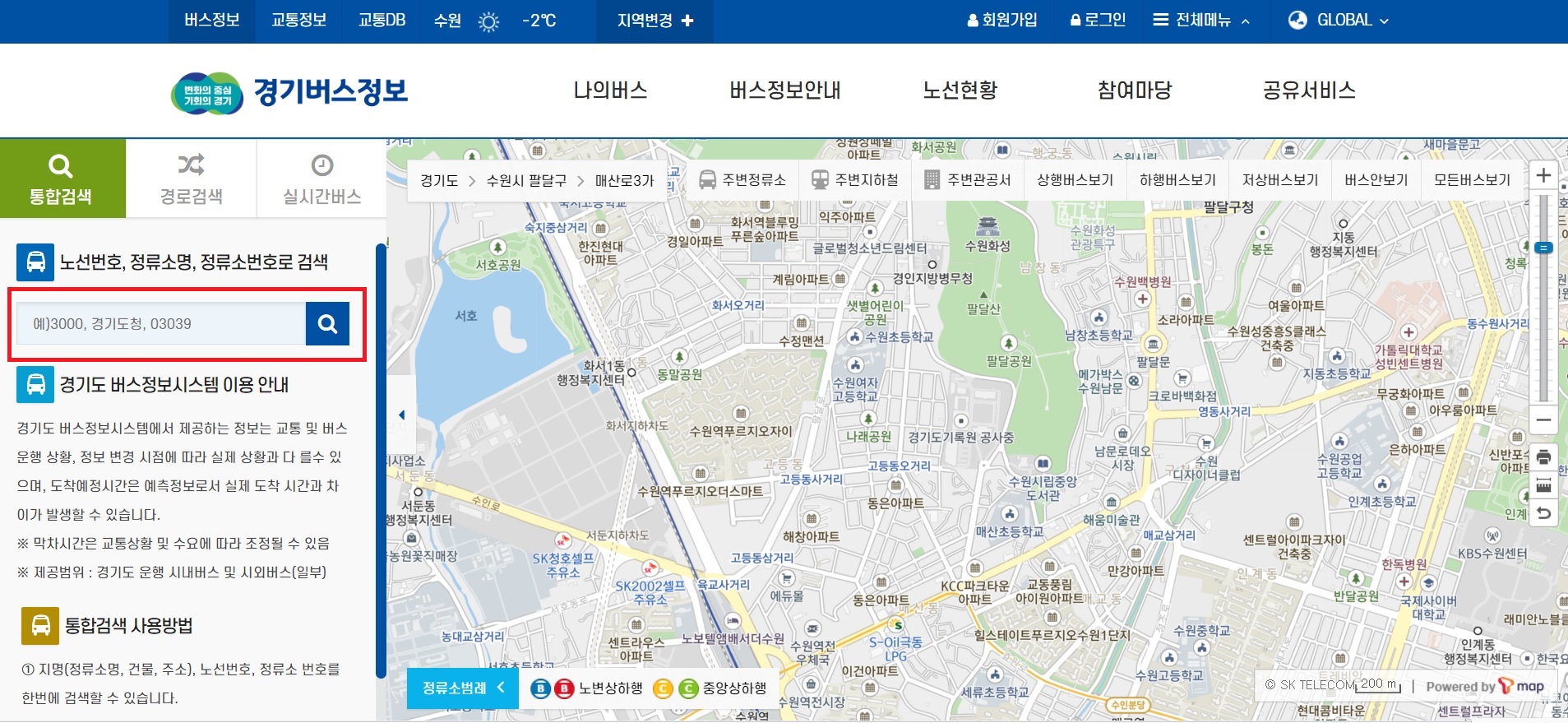Screen dimensions: 1568x723
Task: Open the 통합검색 tab
Action: click(x=62, y=178)
